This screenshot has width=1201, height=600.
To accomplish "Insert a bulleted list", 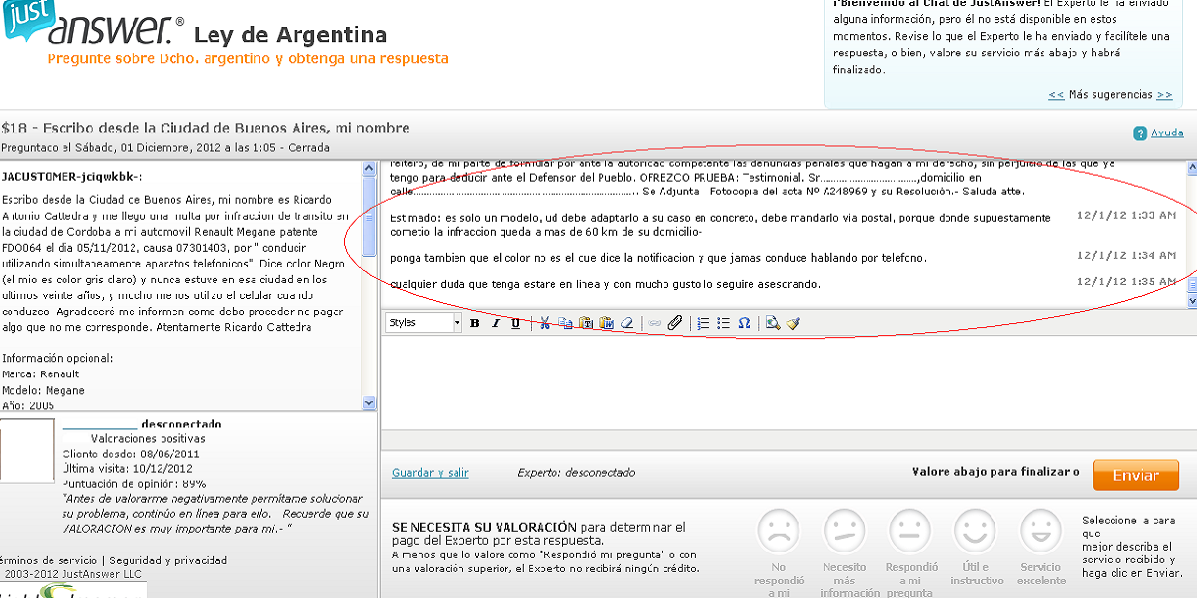I will point(723,323).
